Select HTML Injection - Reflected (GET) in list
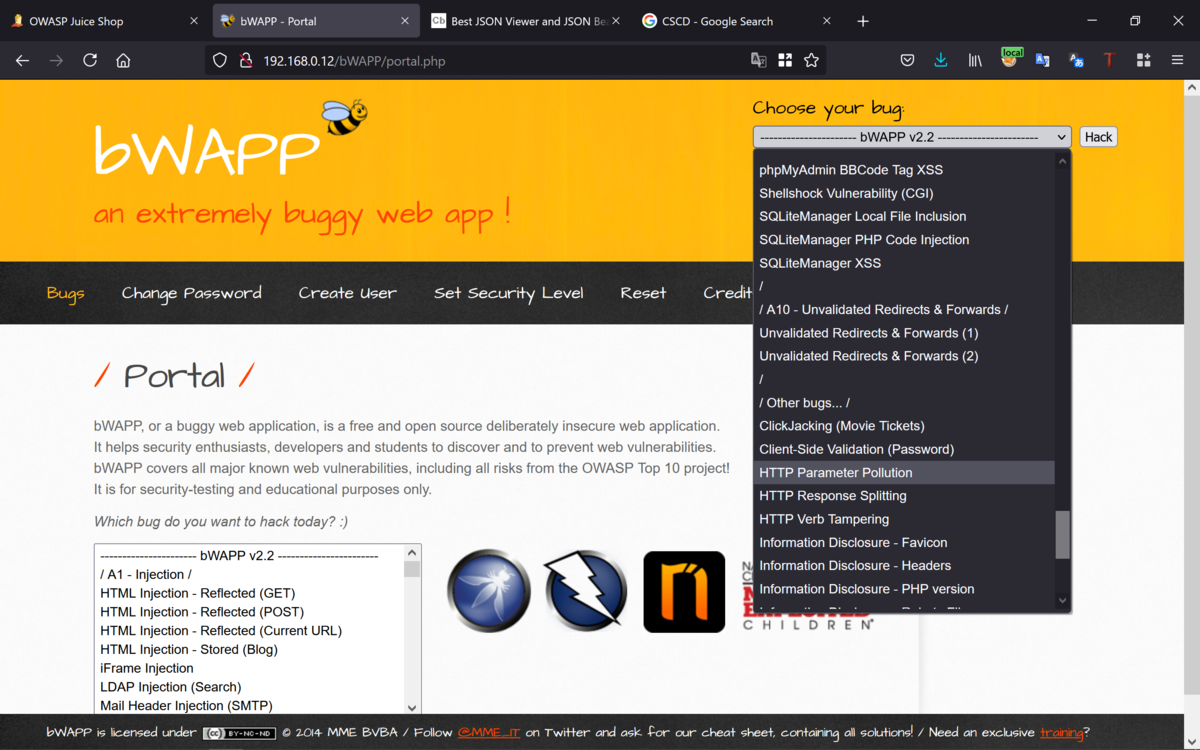 tap(250, 593)
